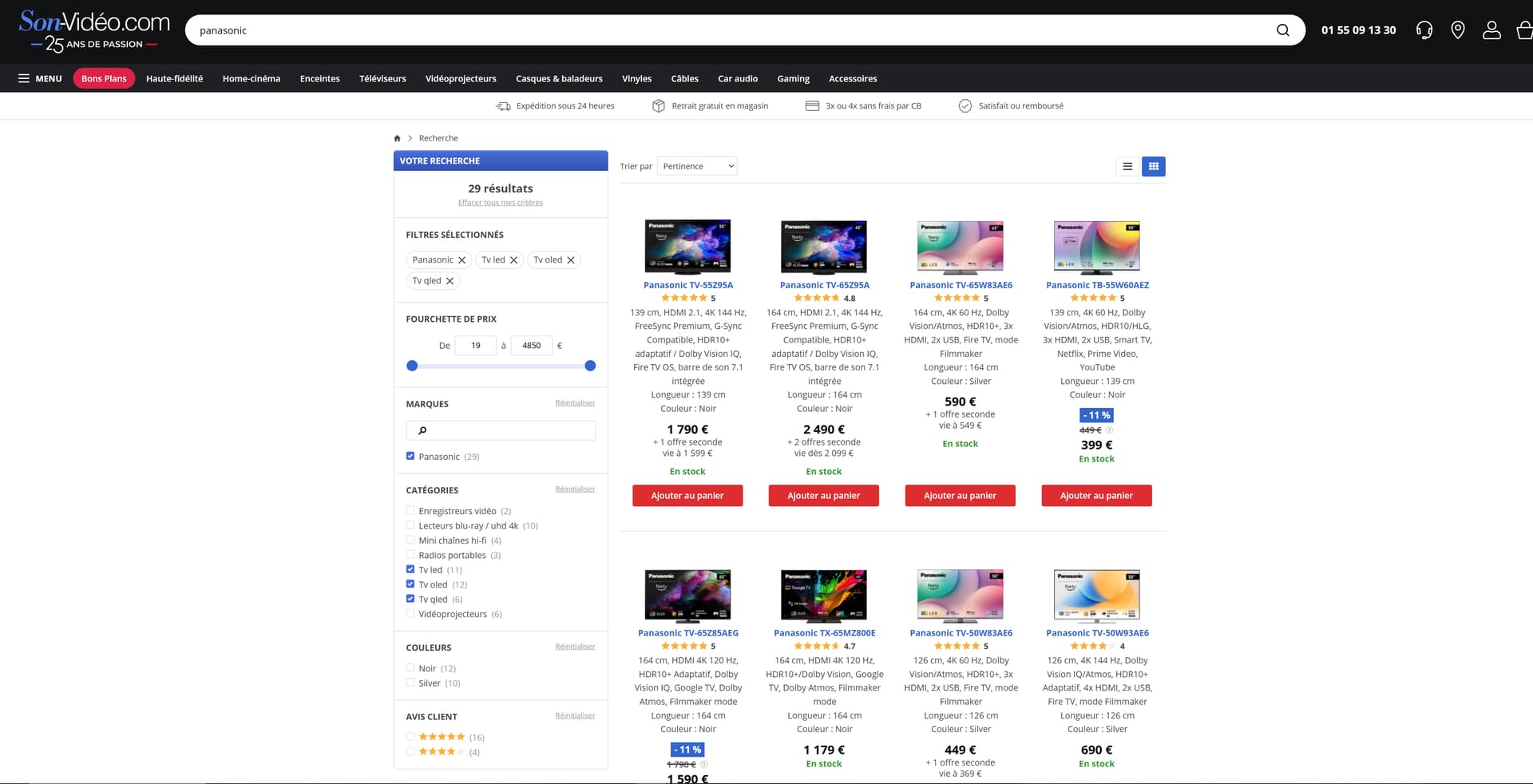Viewport: 1533px width, 784px height.
Task: Go to home via breadcrumb house icon
Action: pyautogui.click(x=397, y=138)
